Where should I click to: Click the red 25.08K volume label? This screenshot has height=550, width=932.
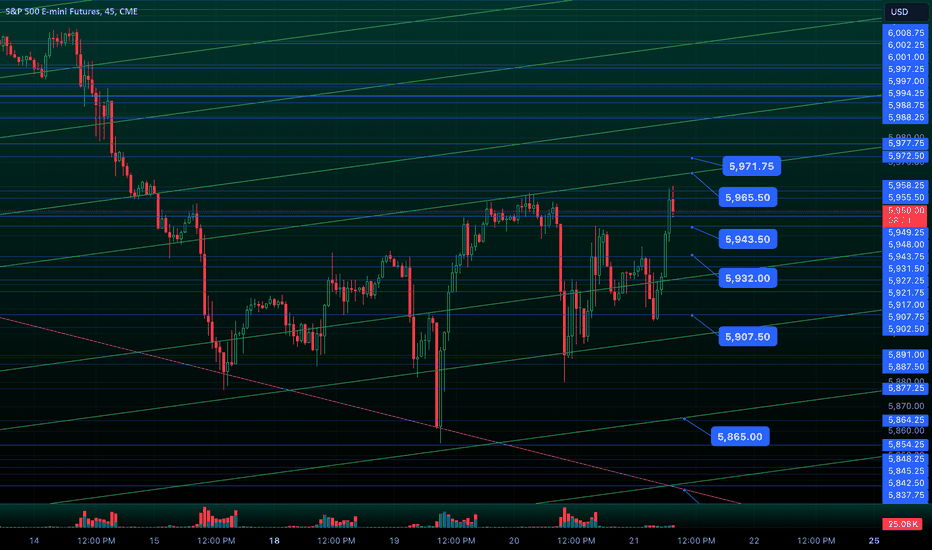coord(903,524)
